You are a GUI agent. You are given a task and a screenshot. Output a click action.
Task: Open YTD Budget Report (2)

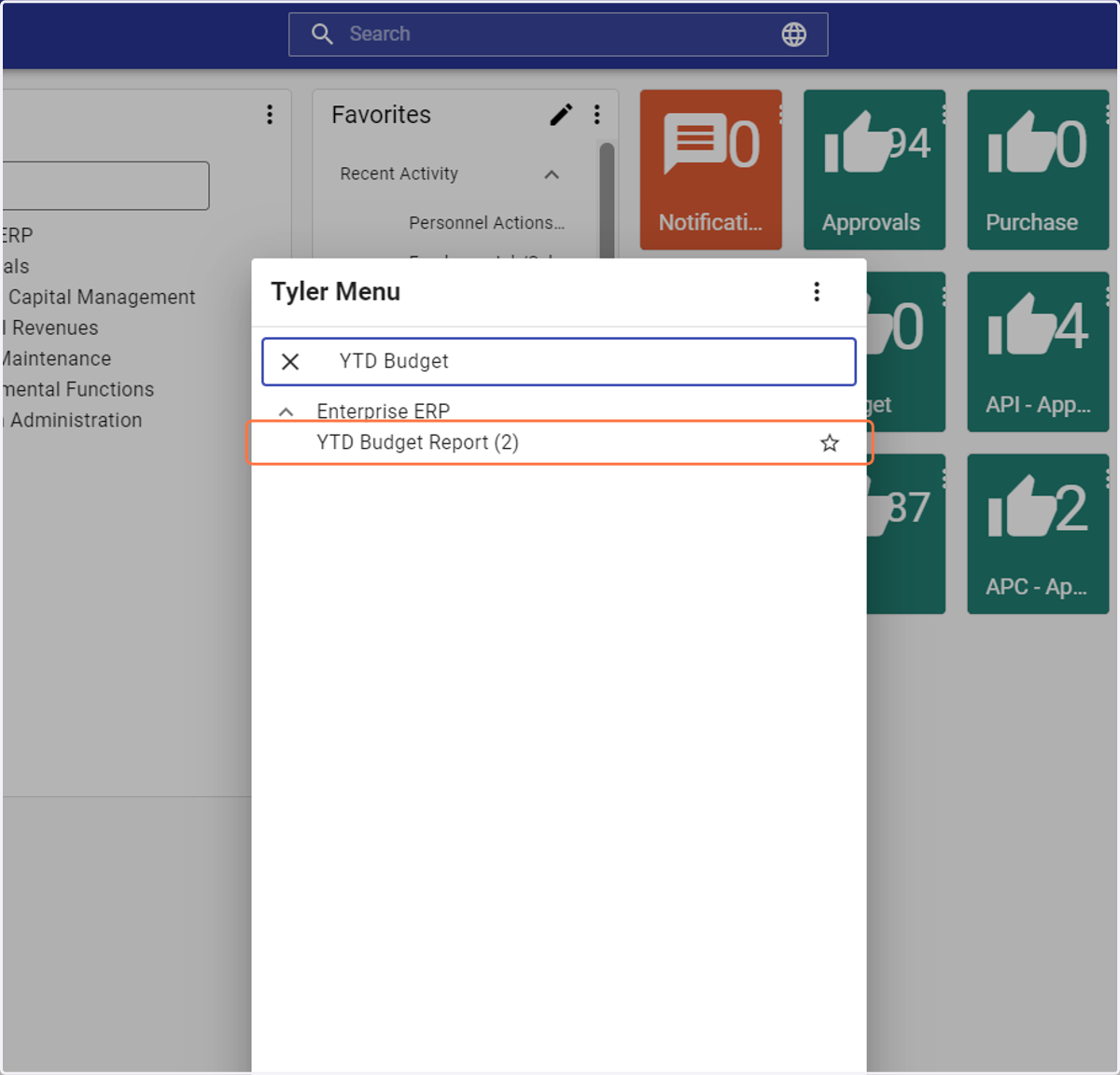coord(560,443)
